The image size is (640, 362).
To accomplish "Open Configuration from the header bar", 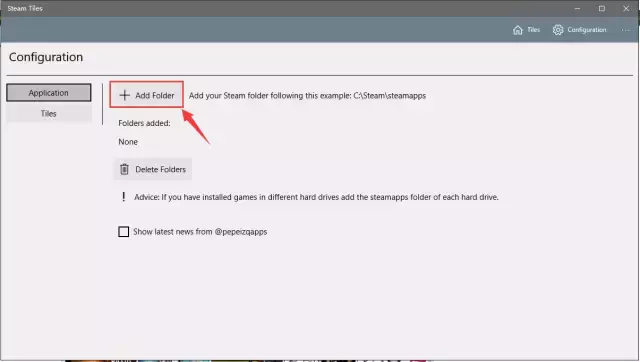I will click(580, 30).
